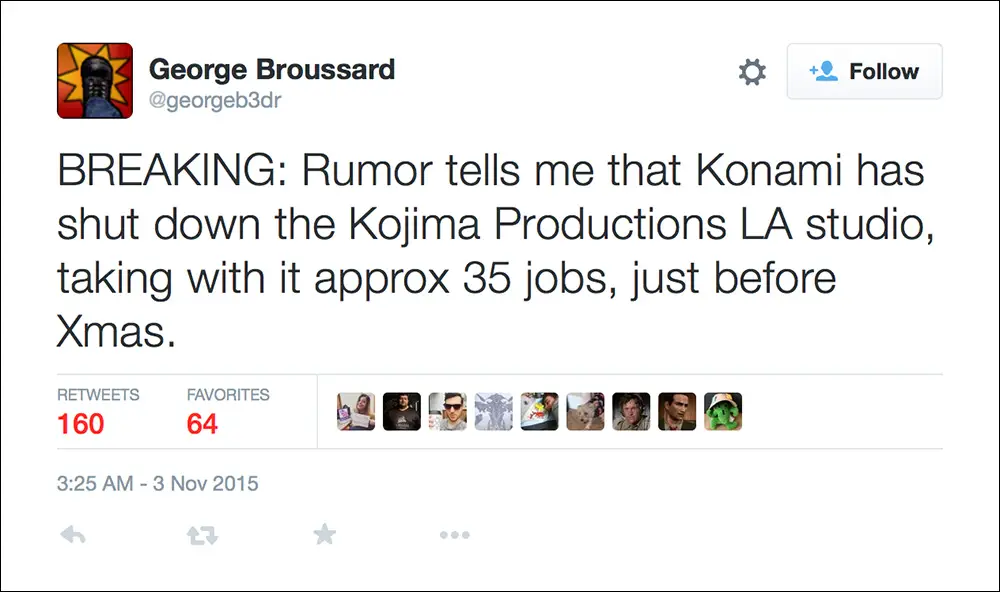
Task: Click George Broussard's profile avatar
Action: coord(95,81)
